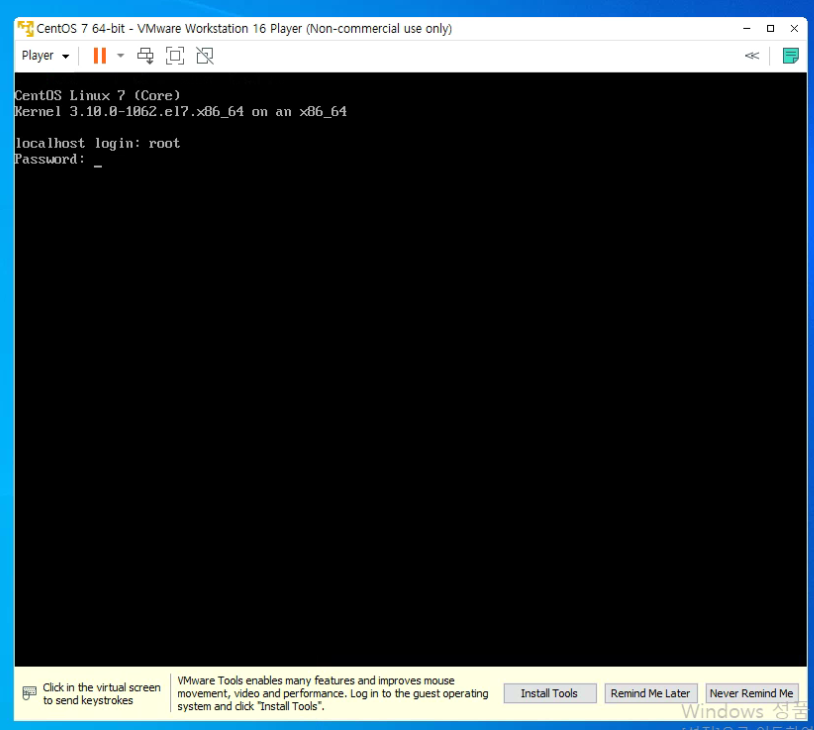Click the keyboard hint icon in the status bar

click(x=30, y=693)
